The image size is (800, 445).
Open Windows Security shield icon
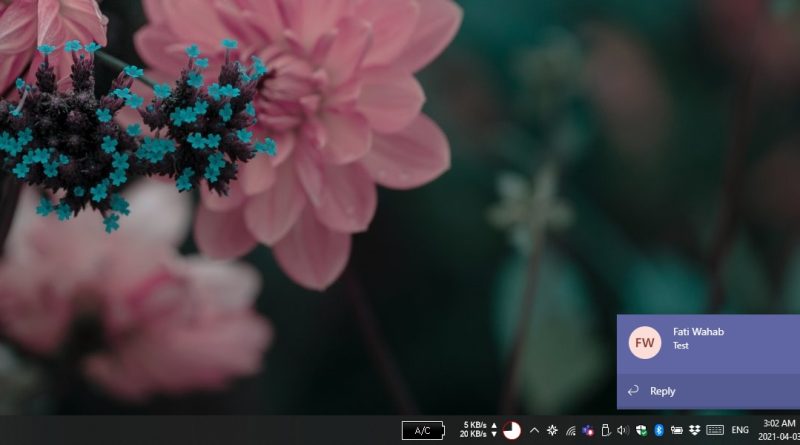click(641, 431)
